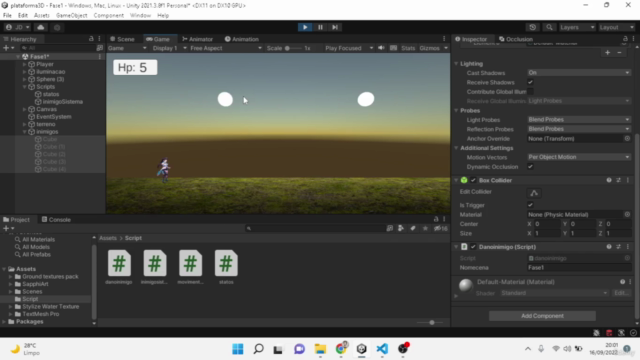Viewport: 640px width, 360px height.
Task: Disable the Danoinimigo script component checkbox
Action: click(473, 247)
